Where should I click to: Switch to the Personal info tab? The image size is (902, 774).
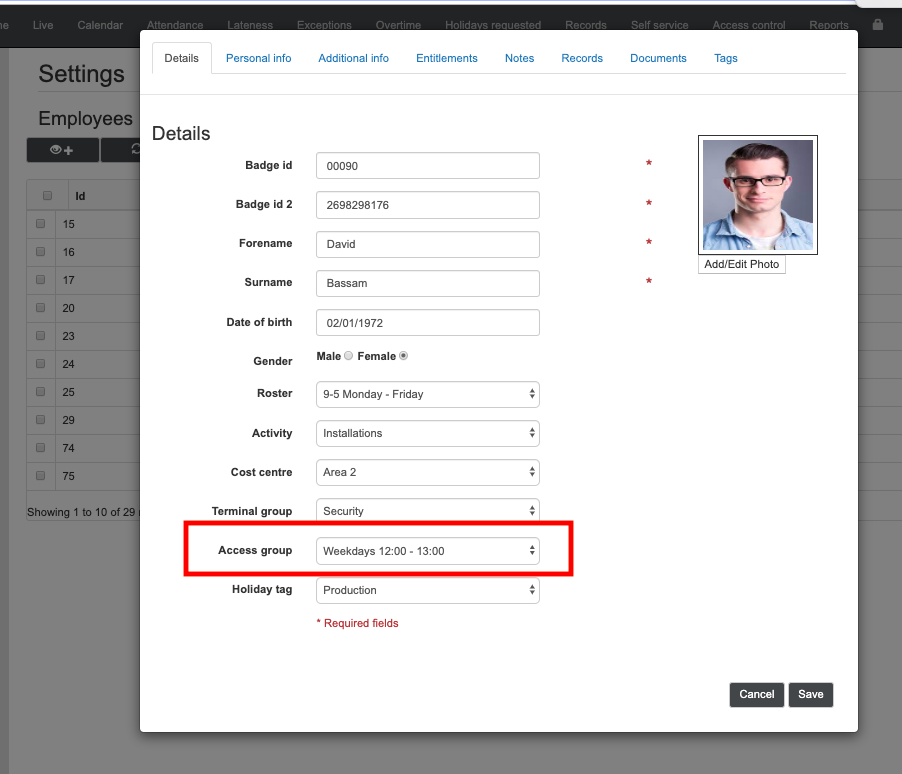click(x=258, y=58)
